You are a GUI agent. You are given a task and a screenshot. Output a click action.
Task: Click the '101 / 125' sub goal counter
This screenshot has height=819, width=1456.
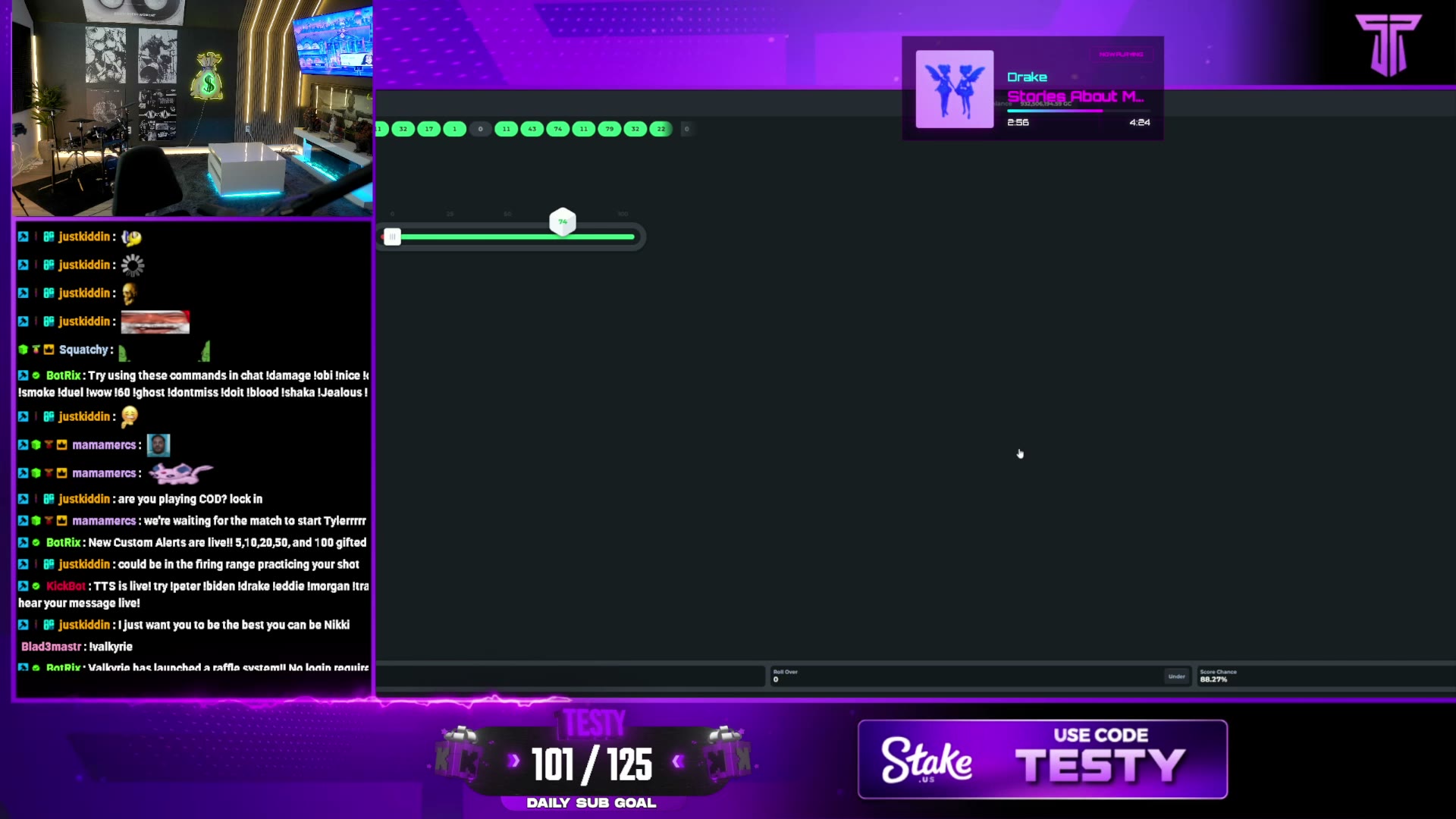point(591,764)
